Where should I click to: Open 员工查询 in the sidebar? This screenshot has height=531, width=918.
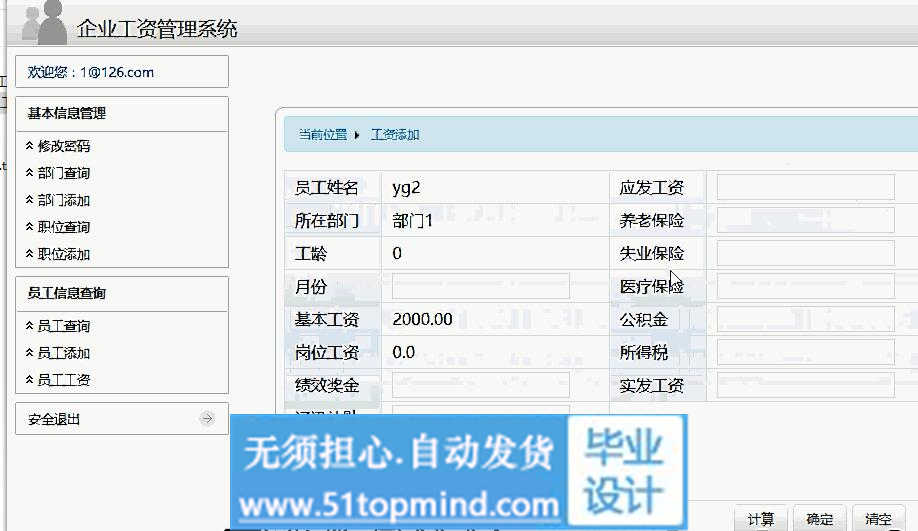pyautogui.click(x=64, y=326)
